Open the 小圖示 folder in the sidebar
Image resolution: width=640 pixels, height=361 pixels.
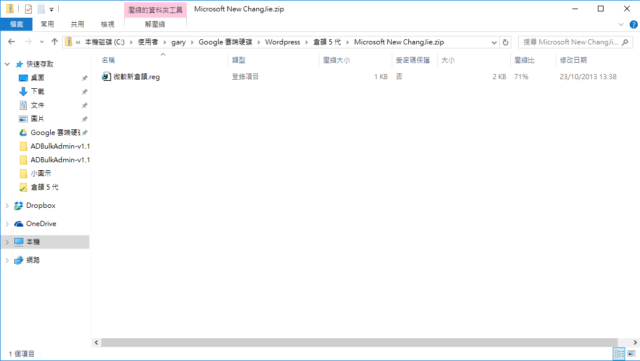click(41, 173)
